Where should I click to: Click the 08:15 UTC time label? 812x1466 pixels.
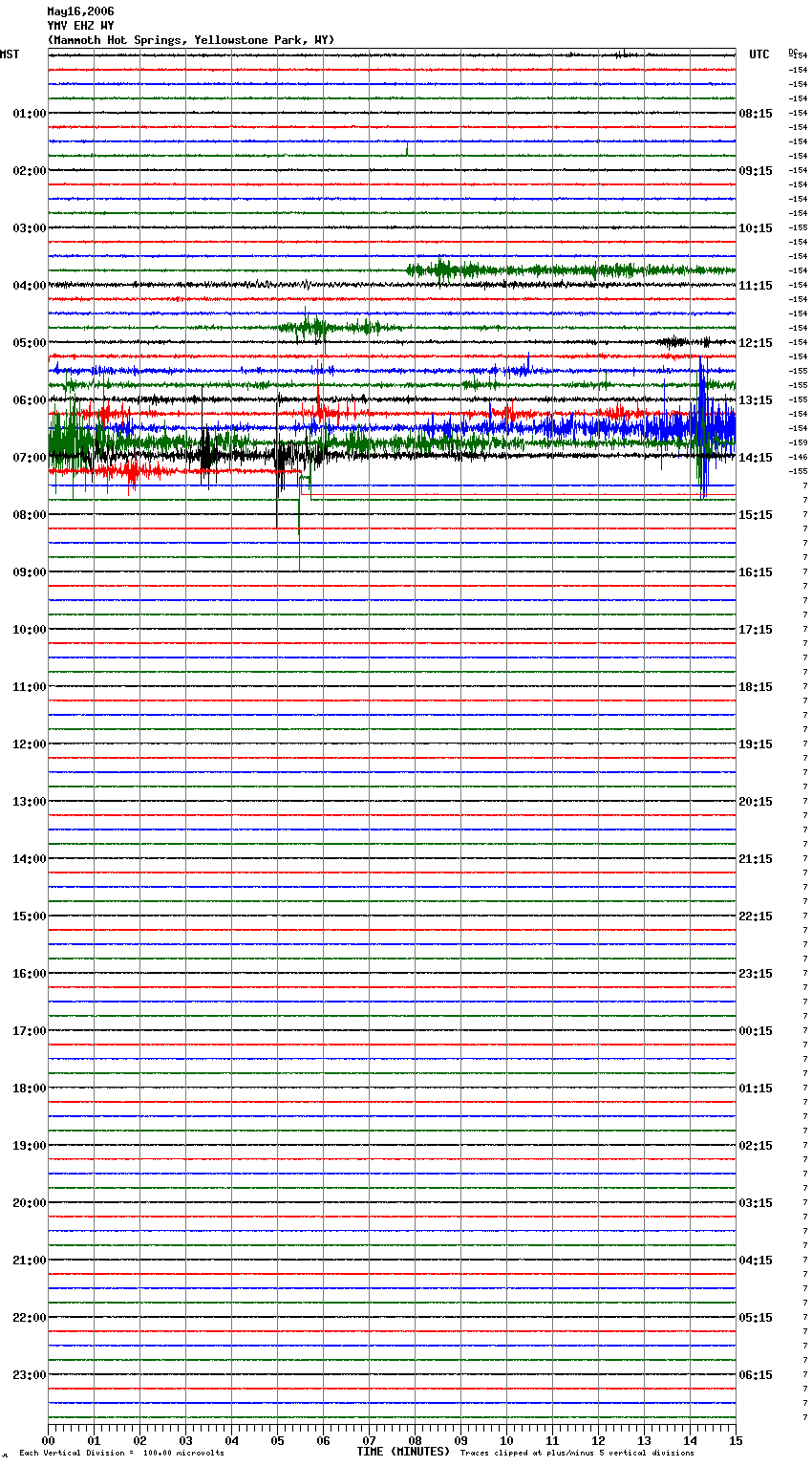(756, 114)
